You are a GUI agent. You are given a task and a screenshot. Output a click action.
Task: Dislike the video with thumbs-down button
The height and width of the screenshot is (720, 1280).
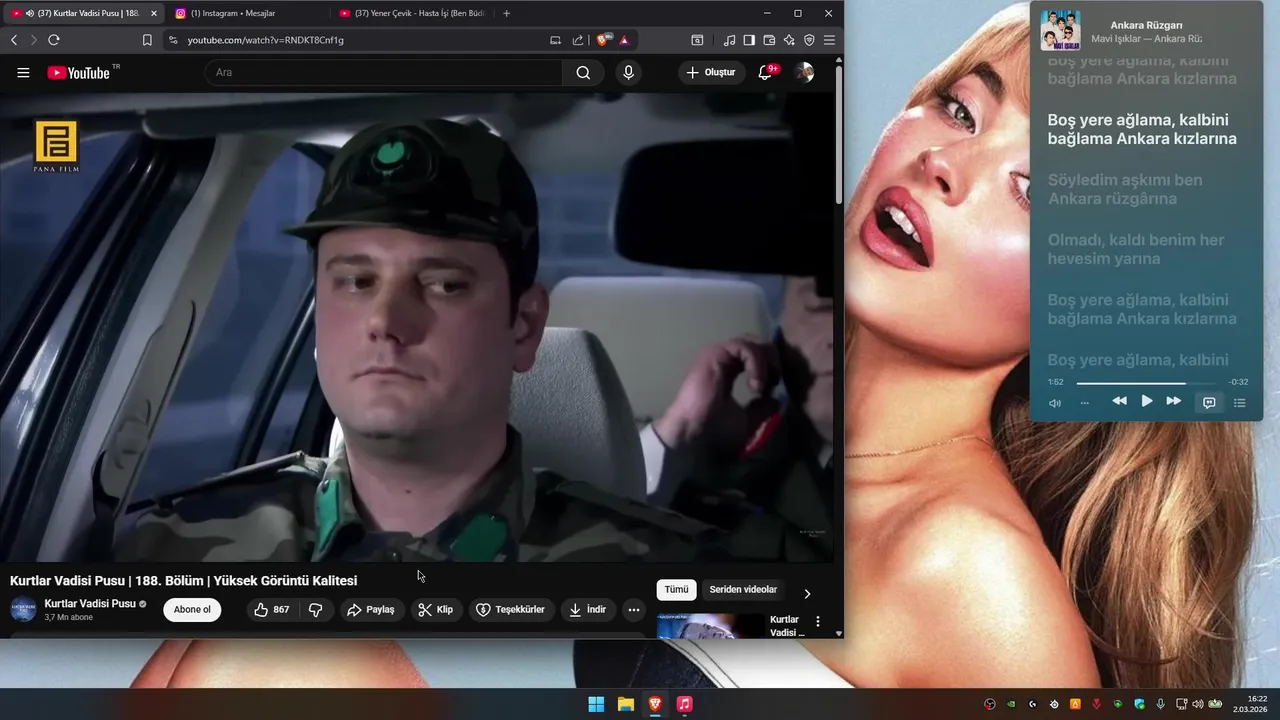coord(315,609)
